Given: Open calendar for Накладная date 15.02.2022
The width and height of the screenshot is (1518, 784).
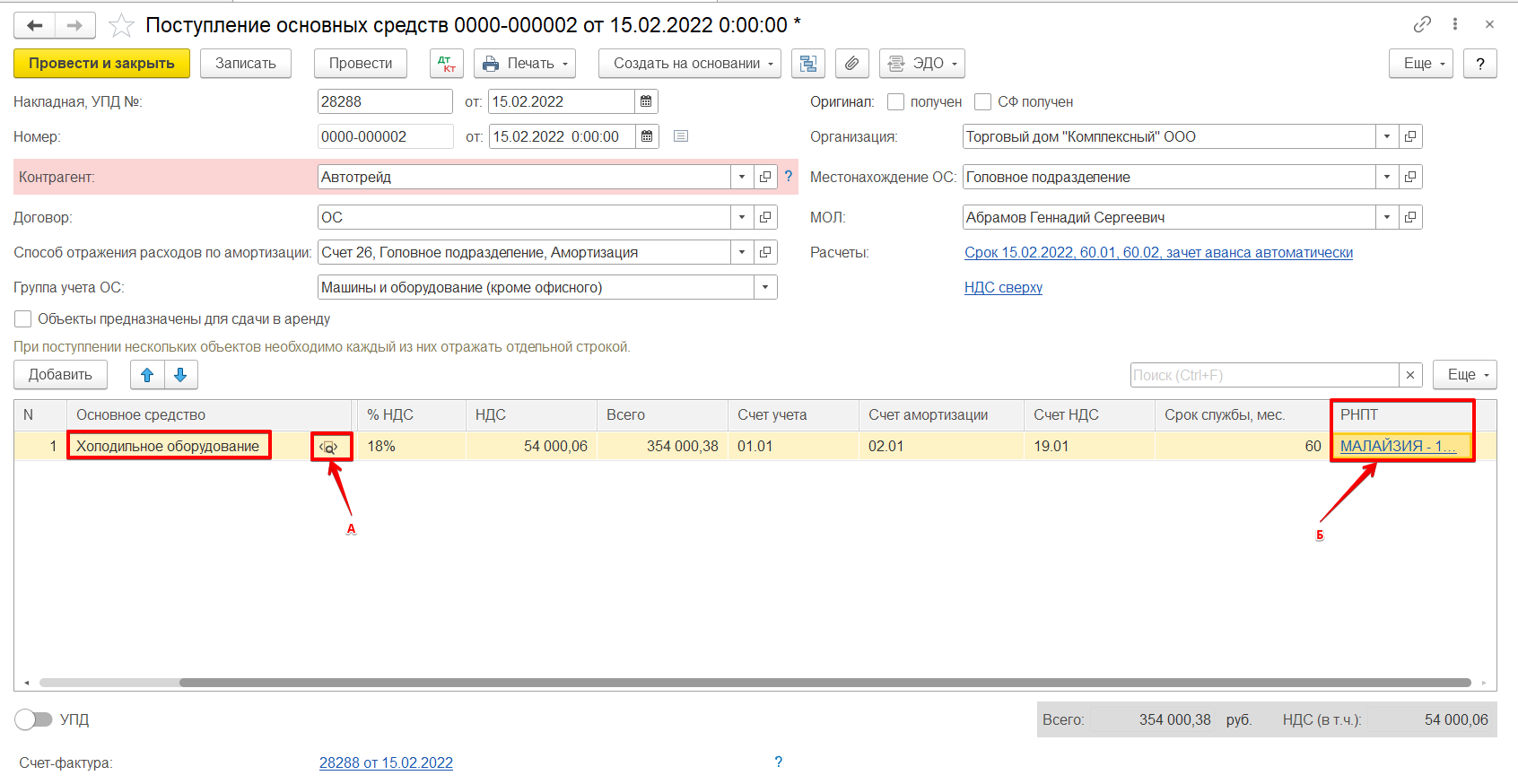Looking at the screenshot, I should [646, 101].
